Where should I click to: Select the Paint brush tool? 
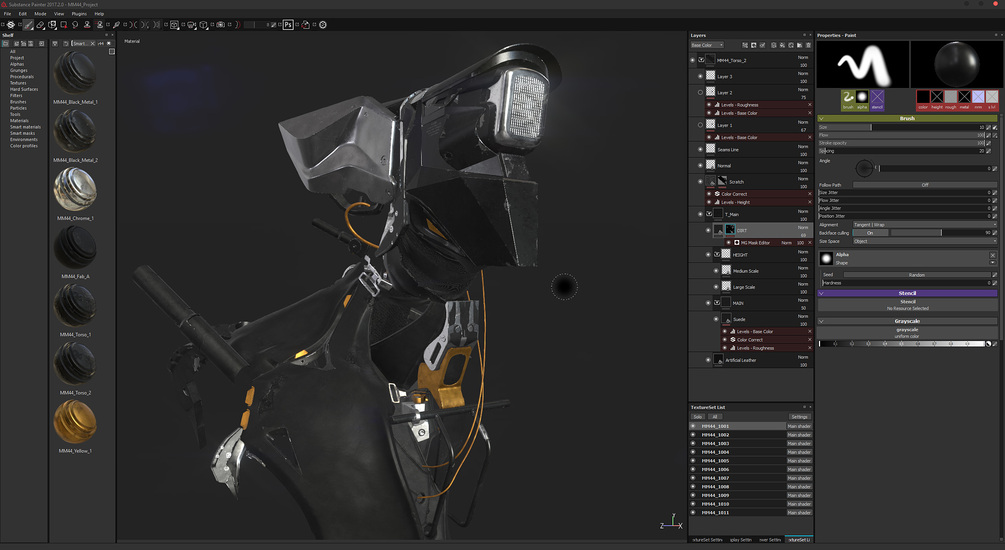28,24
